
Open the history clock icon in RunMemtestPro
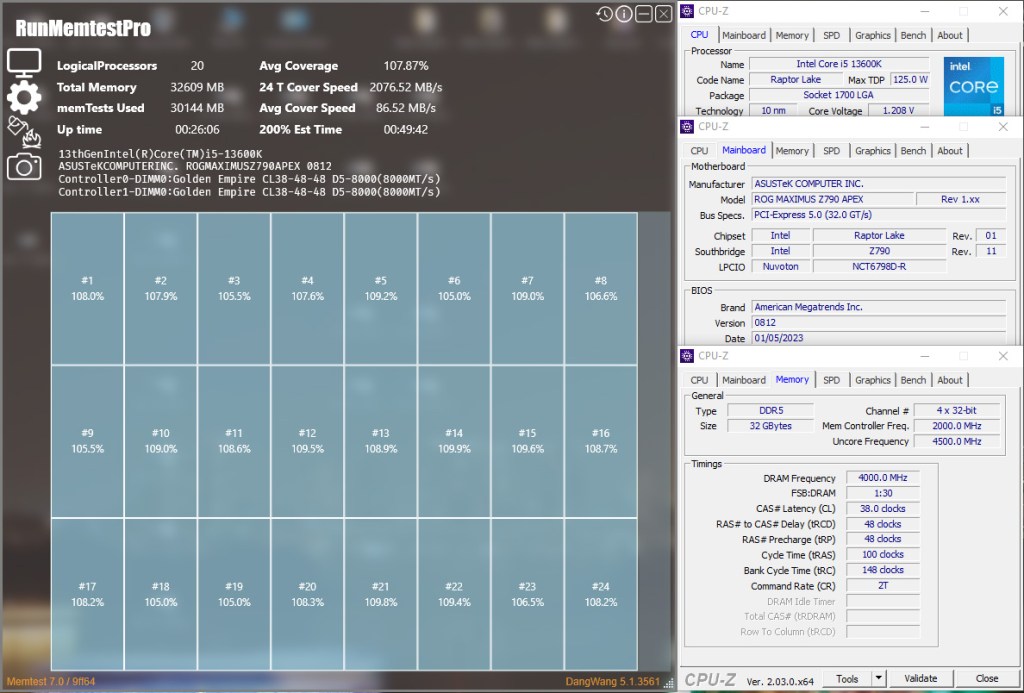tap(604, 14)
